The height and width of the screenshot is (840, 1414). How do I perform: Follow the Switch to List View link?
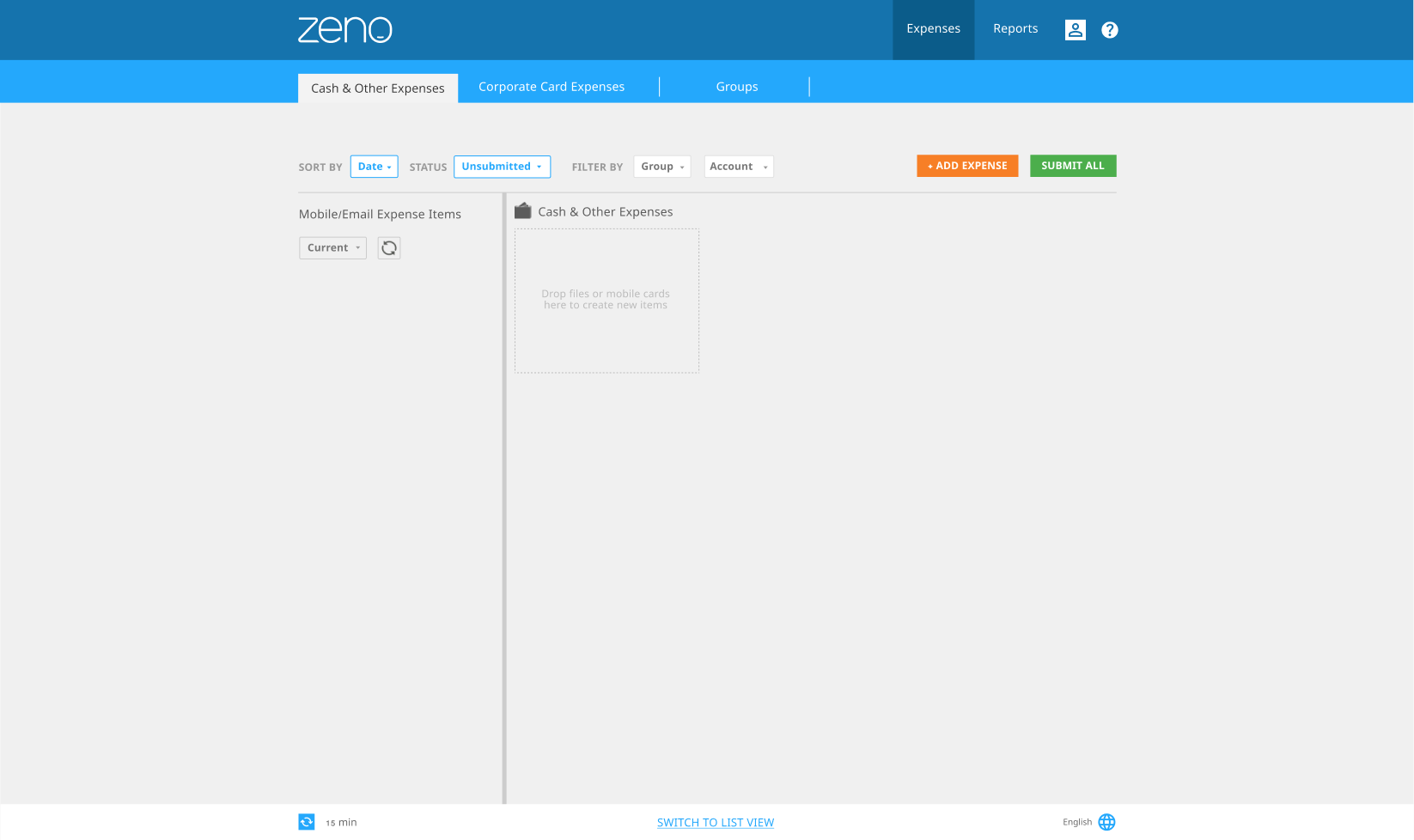tap(715, 823)
